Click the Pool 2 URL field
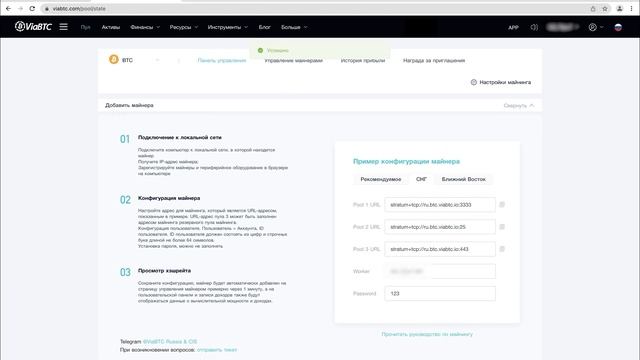 (440, 227)
